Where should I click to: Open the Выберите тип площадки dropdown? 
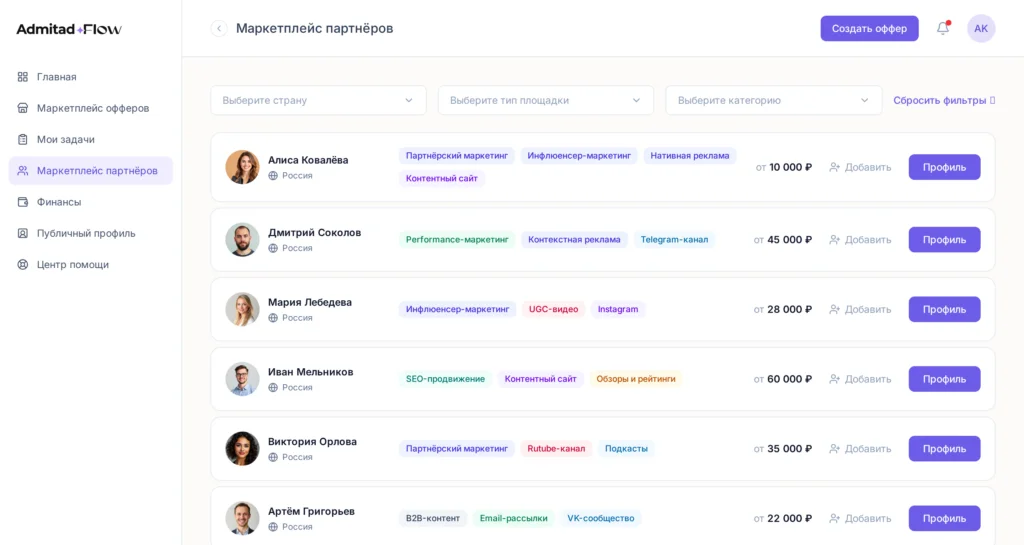coord(545,101)
